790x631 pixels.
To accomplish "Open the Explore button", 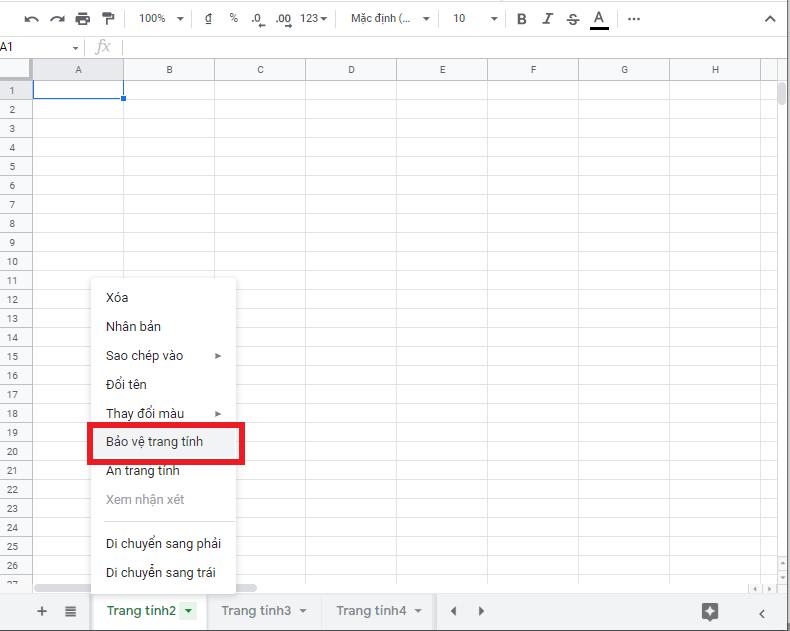I will click(x=710, y=612).
